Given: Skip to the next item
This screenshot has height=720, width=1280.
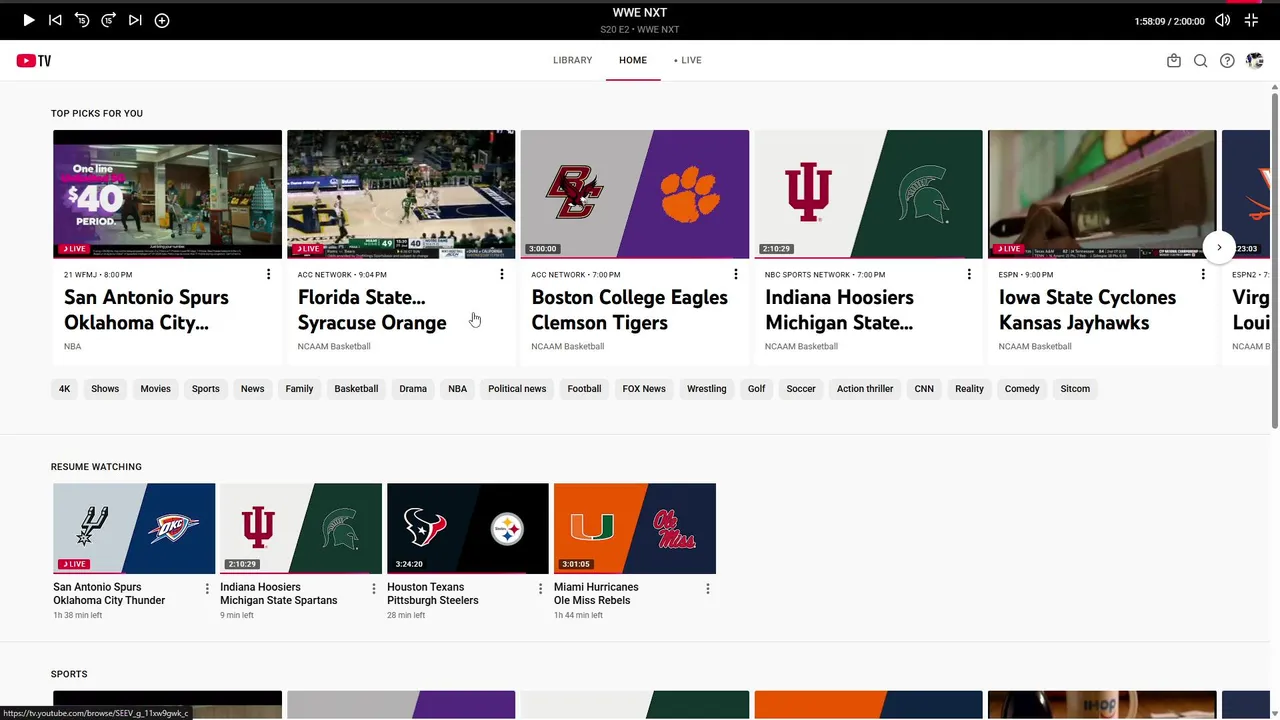Looking at the screenshot, I should [x=135, y=20].
